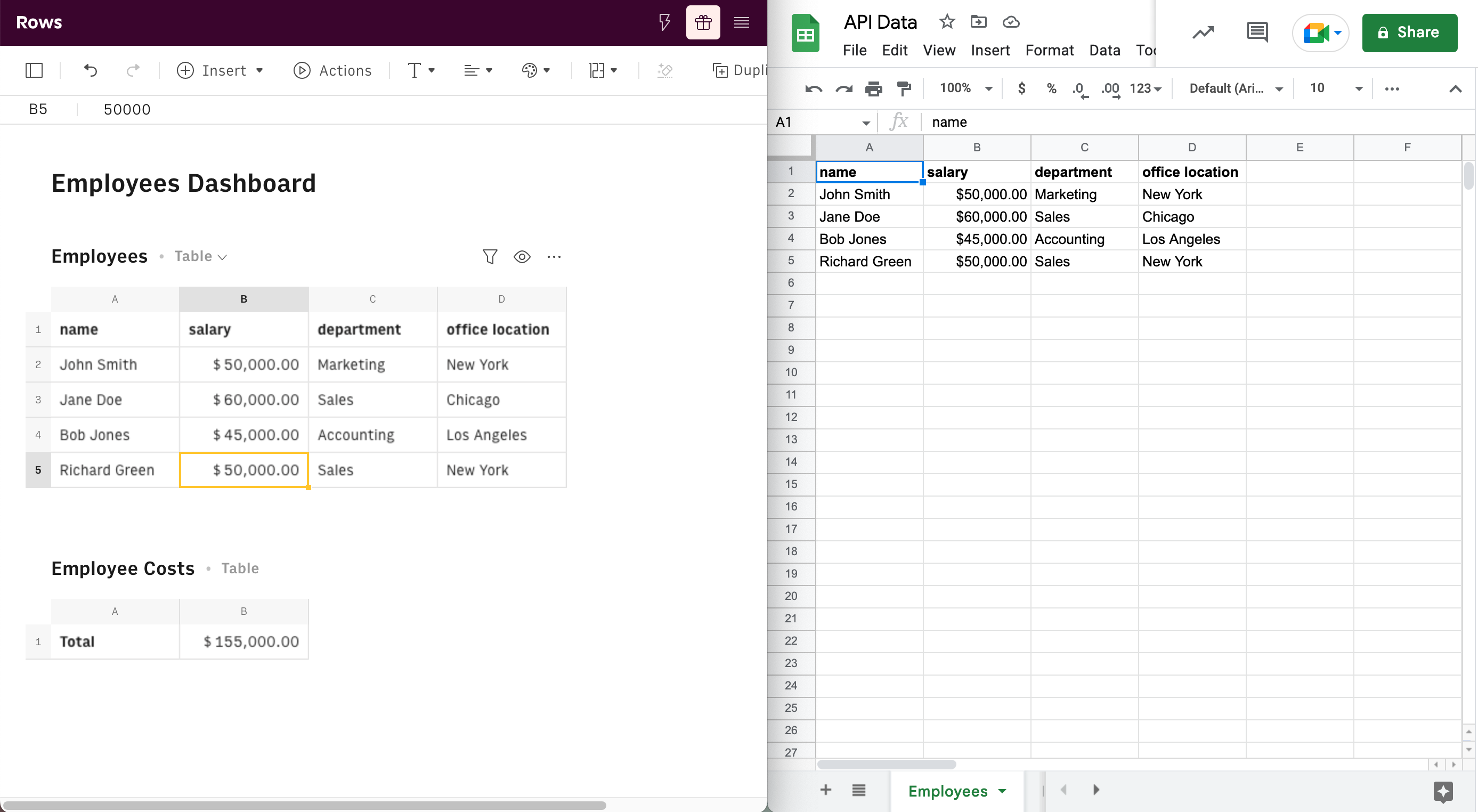The width and height of the screenshot is (1478, 812).
Task: Click the Sheets home icon
Action: pyautogui.click(x=805, y=33)
